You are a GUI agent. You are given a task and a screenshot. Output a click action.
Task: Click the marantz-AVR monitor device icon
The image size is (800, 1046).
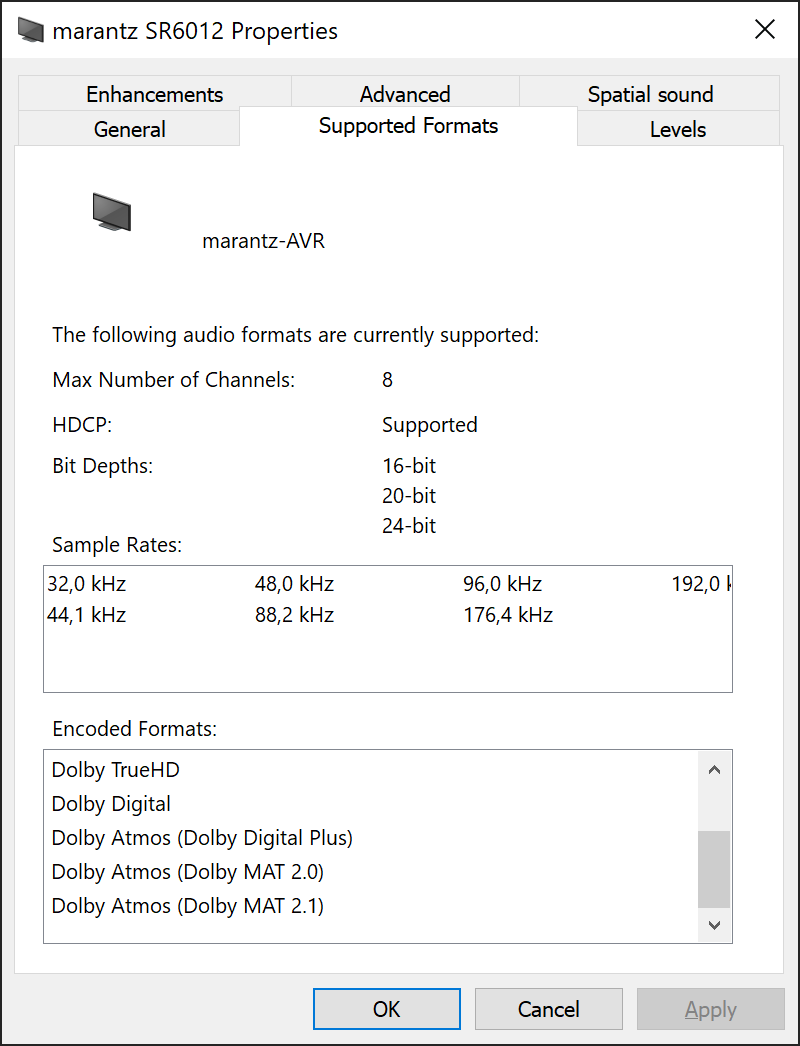[x=111, y=212]
